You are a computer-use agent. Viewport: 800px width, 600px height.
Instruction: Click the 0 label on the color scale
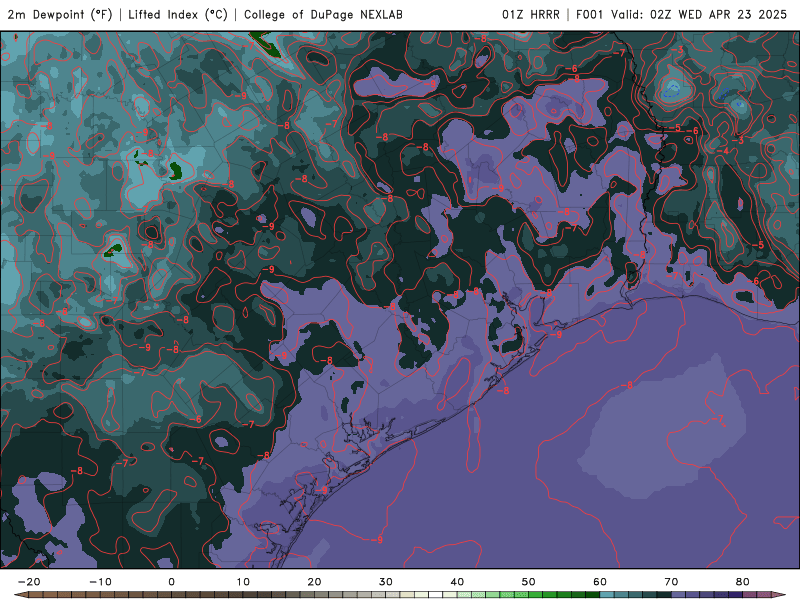pos(171,582)
